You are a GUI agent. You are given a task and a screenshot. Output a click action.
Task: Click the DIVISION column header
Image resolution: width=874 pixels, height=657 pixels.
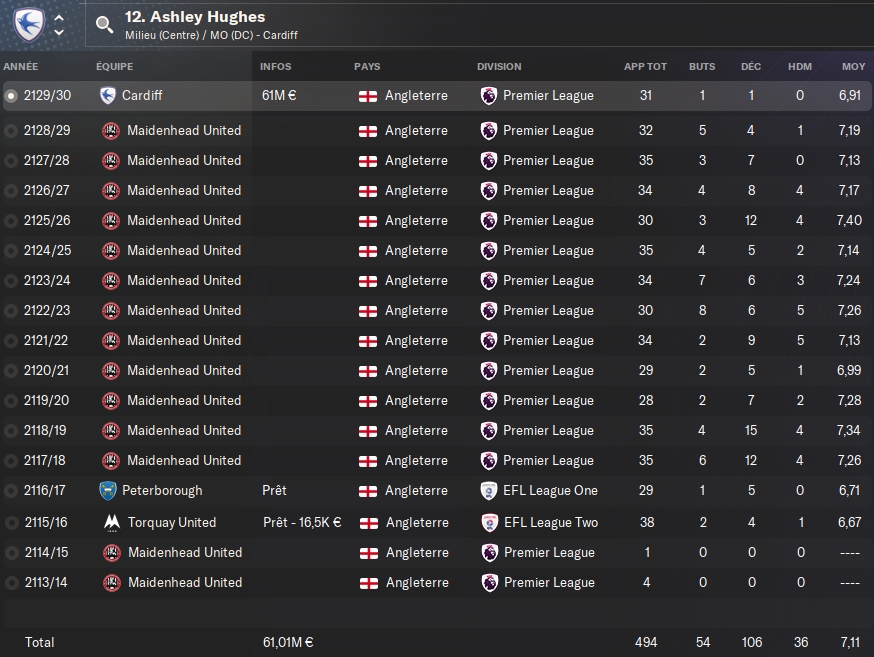click(499, 67)
